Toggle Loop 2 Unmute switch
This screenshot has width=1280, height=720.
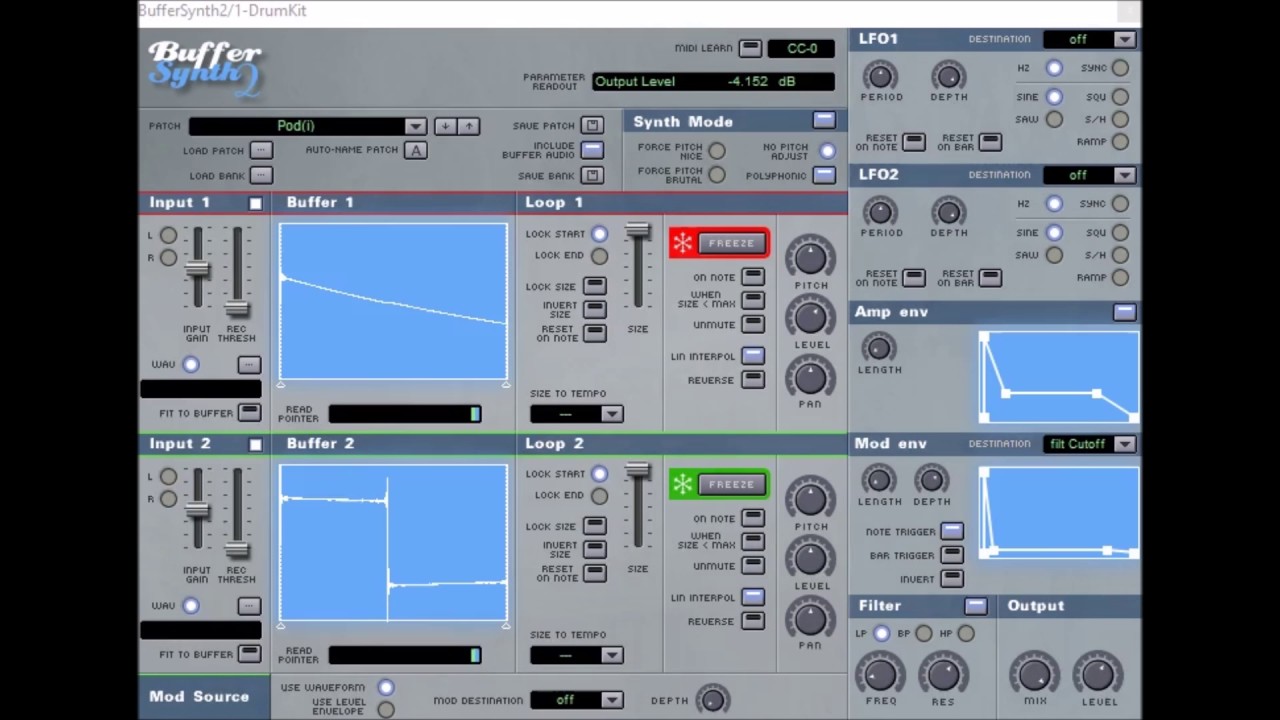click(x=753, y=565)
